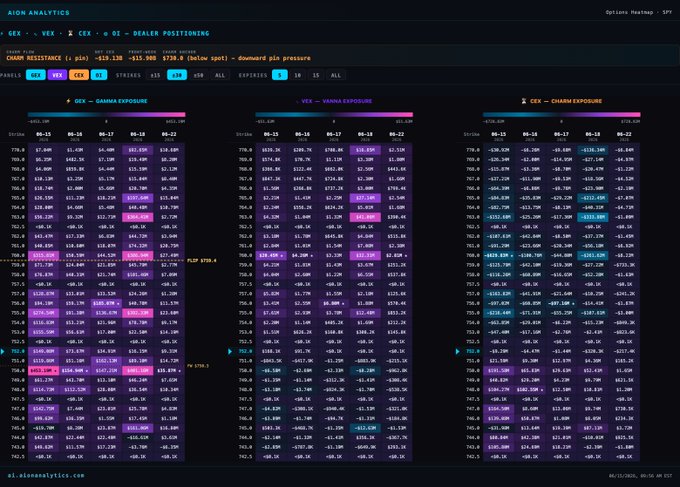Click the circle icon before OI in the title
The width and height of the screenshot is (680, 487).
click(x=105, y=33)
